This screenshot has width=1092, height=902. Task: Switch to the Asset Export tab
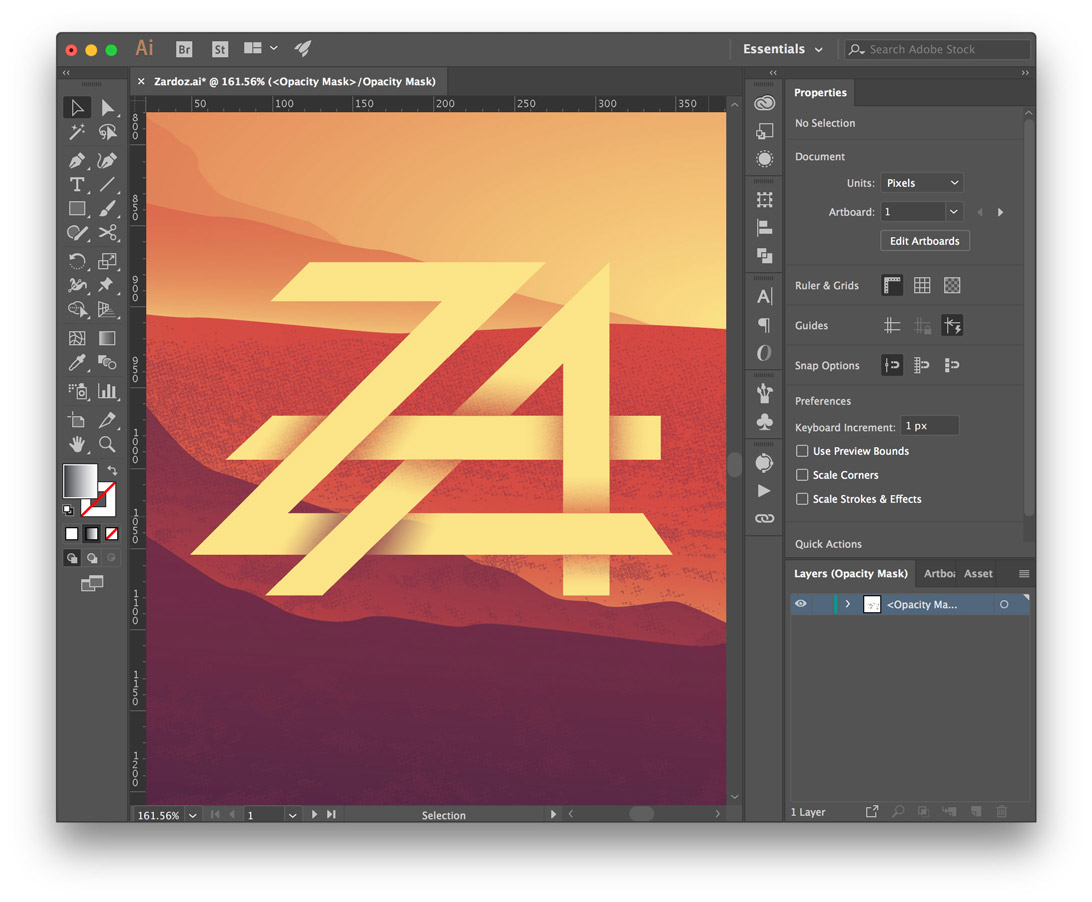coord(978,574)
